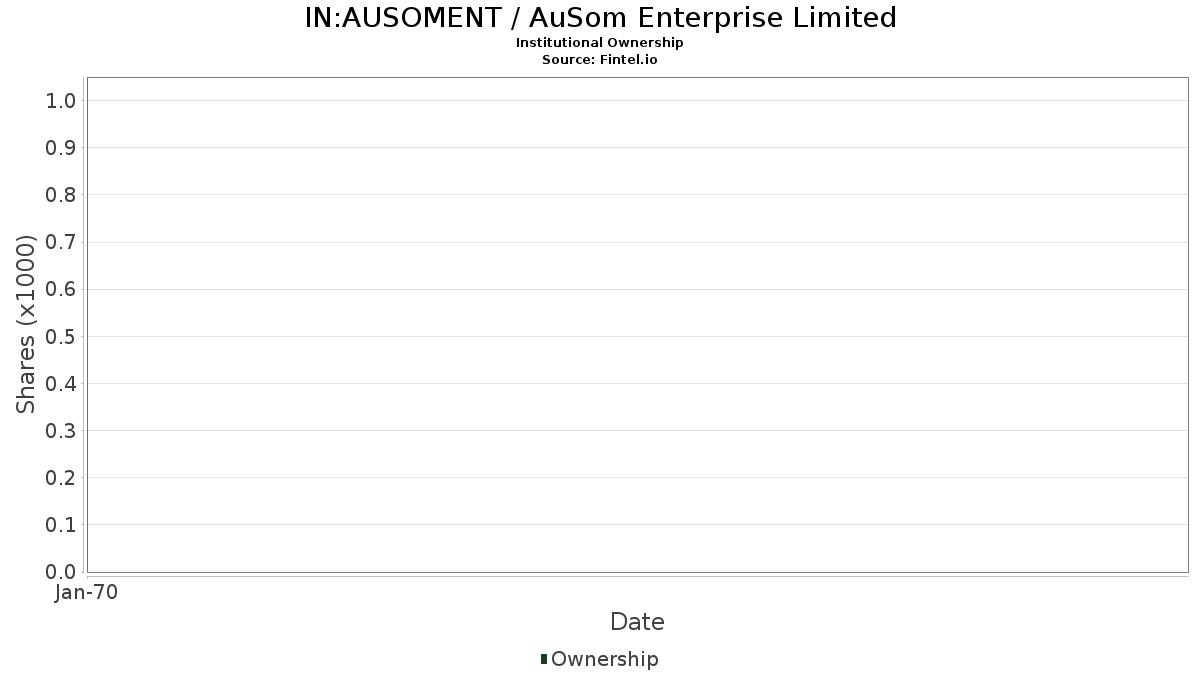This screenshot has height=675, width=1200.
Task: Click the Source: Fintel.io text
Action: [x=600, y=60]
